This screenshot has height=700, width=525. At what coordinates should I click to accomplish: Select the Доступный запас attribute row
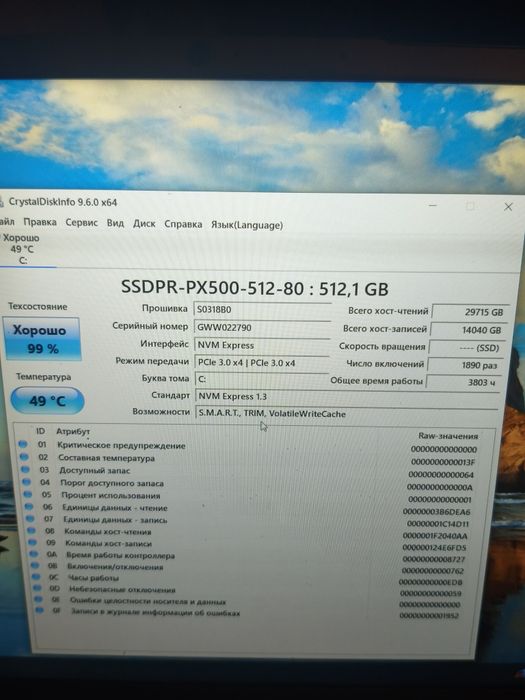click(249, 472)
